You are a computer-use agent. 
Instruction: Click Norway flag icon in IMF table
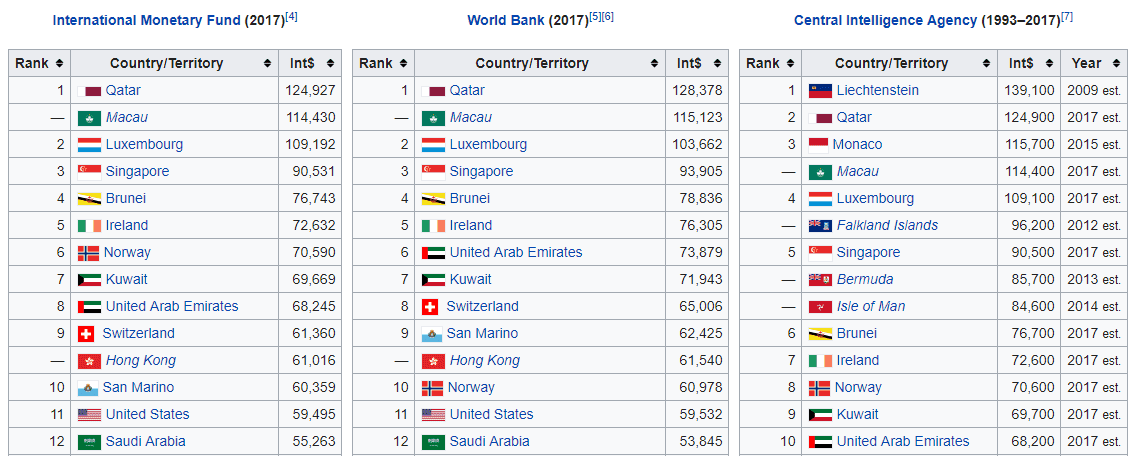(89, 253)
